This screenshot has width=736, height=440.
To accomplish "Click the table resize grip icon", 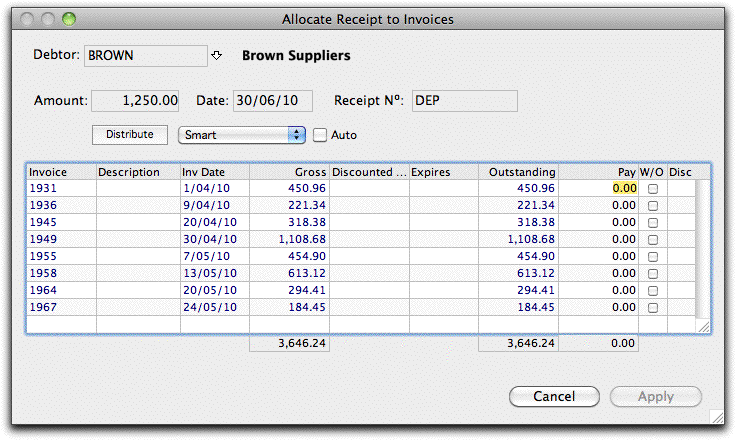I will tap(703, 326).
